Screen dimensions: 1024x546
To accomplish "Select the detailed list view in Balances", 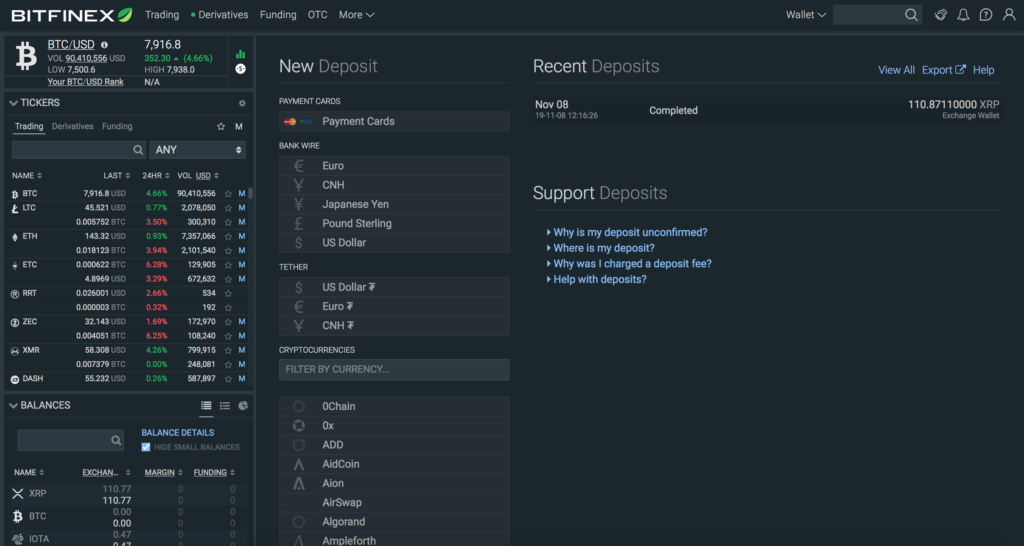I will tap(206, 406).
